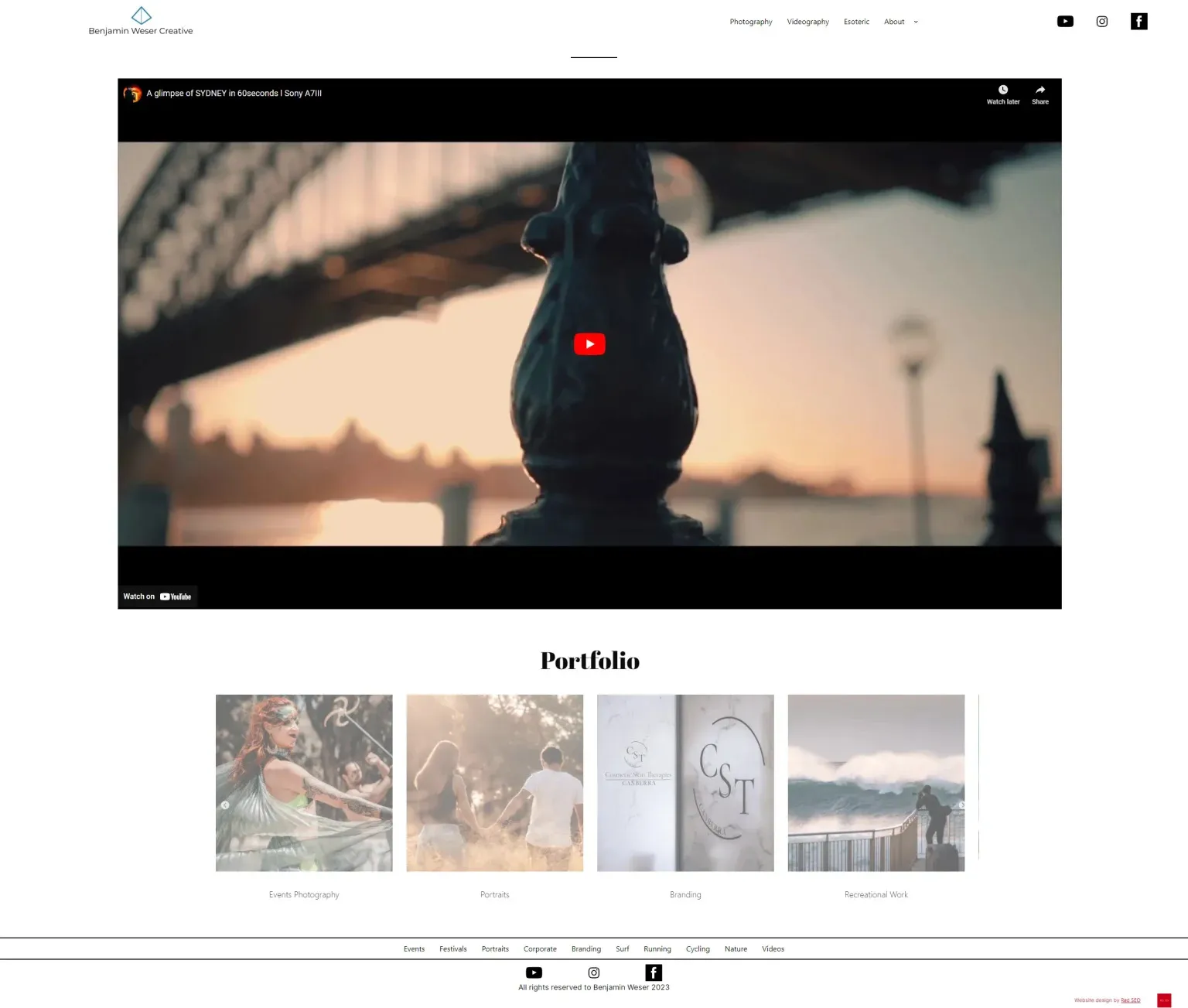Screen dimensions: 1188x1008
Task: Open the Photography menu item
Action: pos(750,21)
